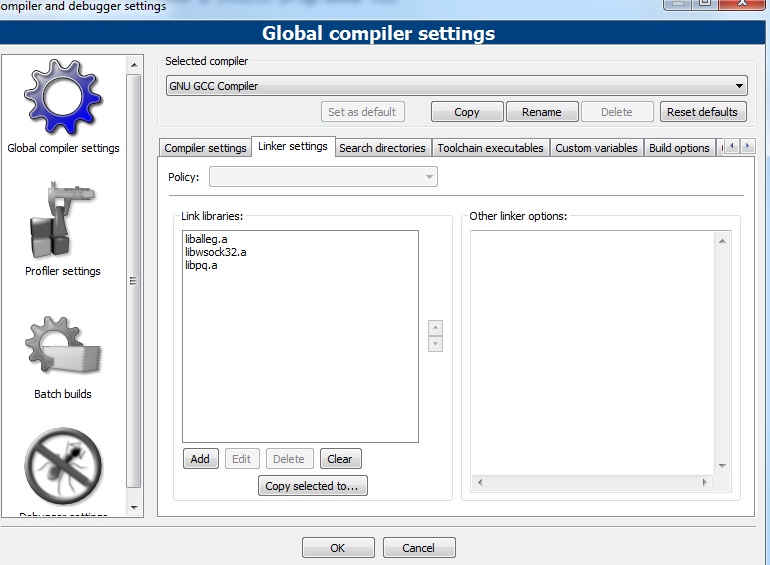
Task: Click the left sidebar vertical scrollbar
Action: 135,280
